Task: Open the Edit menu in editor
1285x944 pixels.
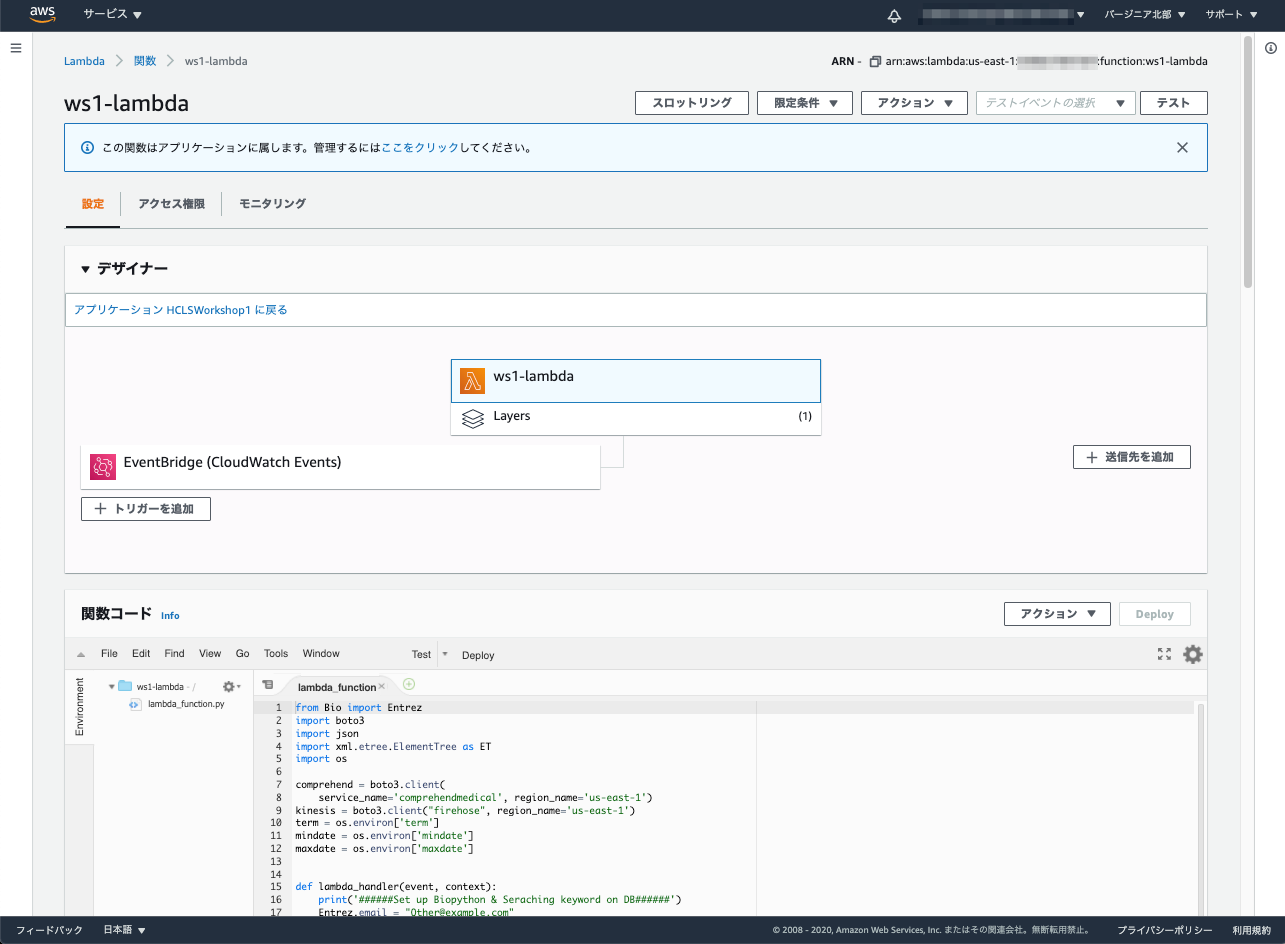Action: (141, 654)
